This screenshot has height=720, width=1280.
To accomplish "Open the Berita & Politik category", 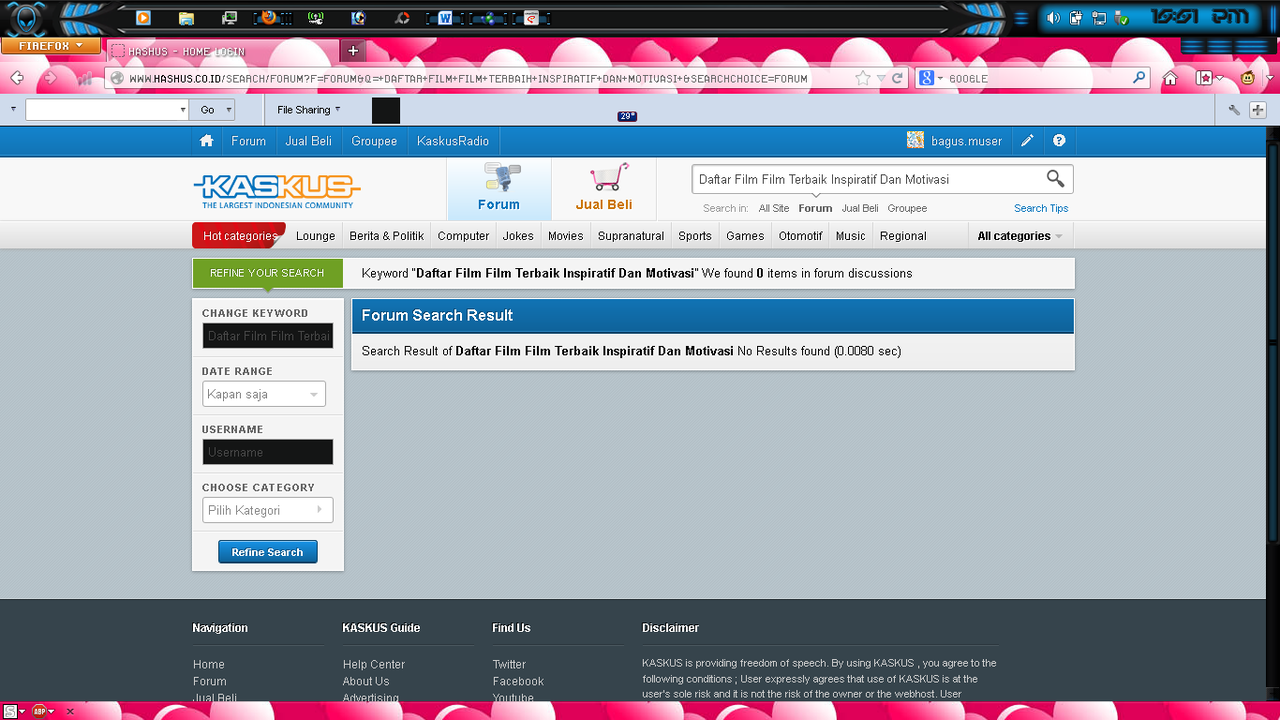I will [x=387, y=236].
